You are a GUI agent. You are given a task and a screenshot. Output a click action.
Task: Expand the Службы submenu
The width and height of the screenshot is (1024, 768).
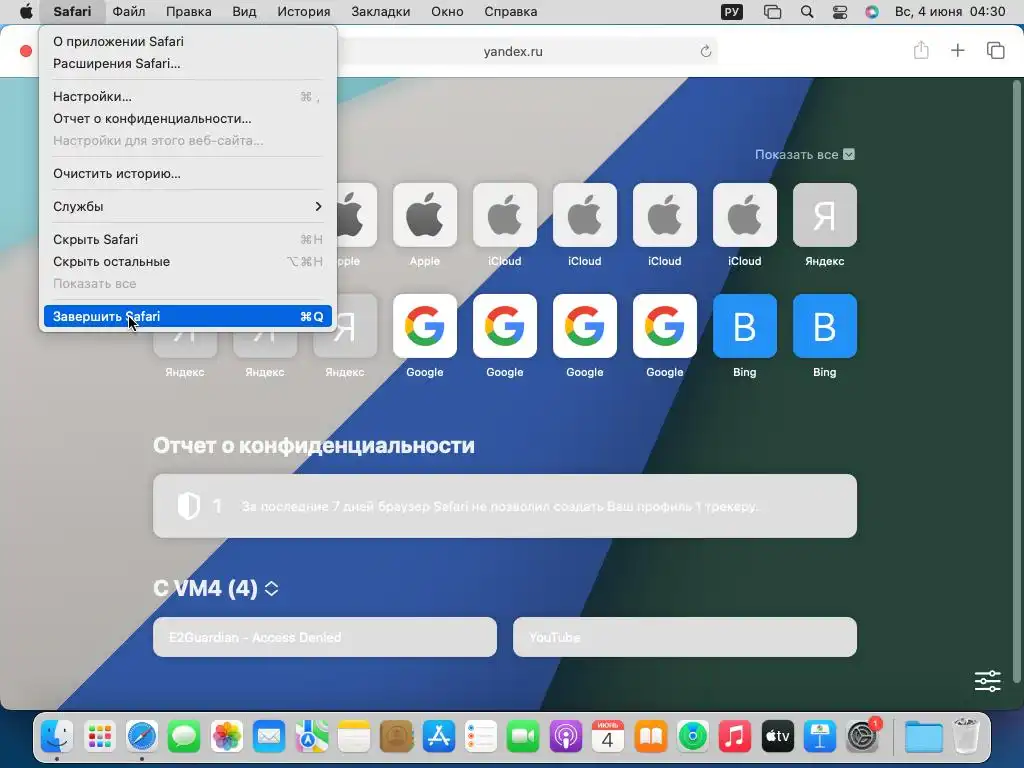(x=188, y=206)
